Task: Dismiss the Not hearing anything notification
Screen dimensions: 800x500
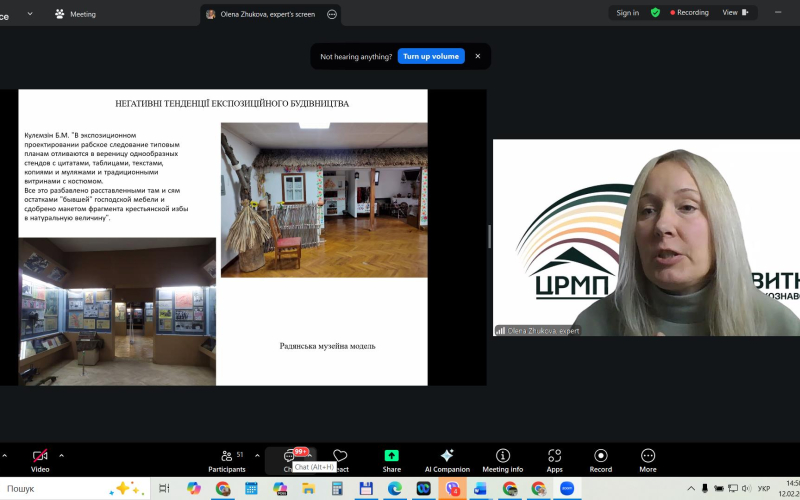Action: pyautogui.click(x=478, y=56)
